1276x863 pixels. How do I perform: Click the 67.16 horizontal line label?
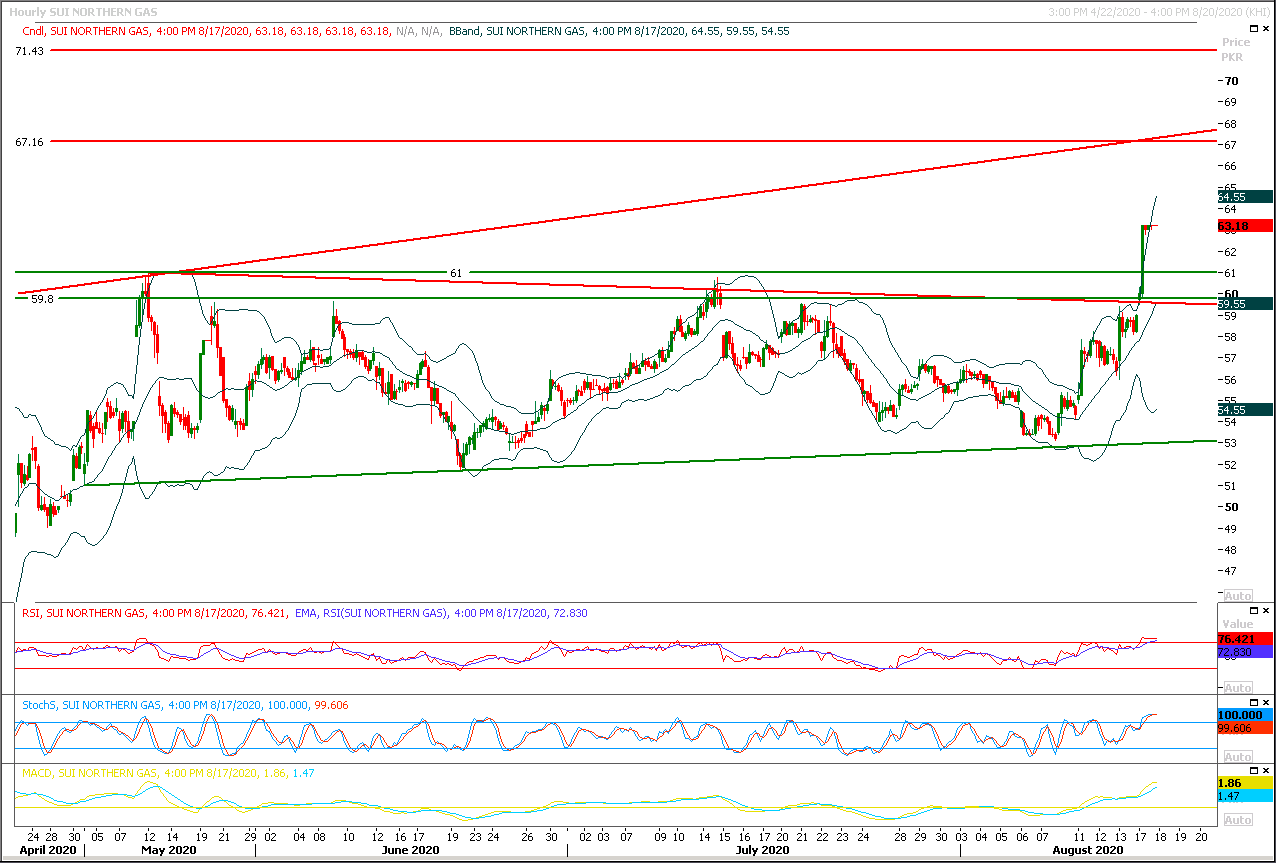(x=29, y=143)
